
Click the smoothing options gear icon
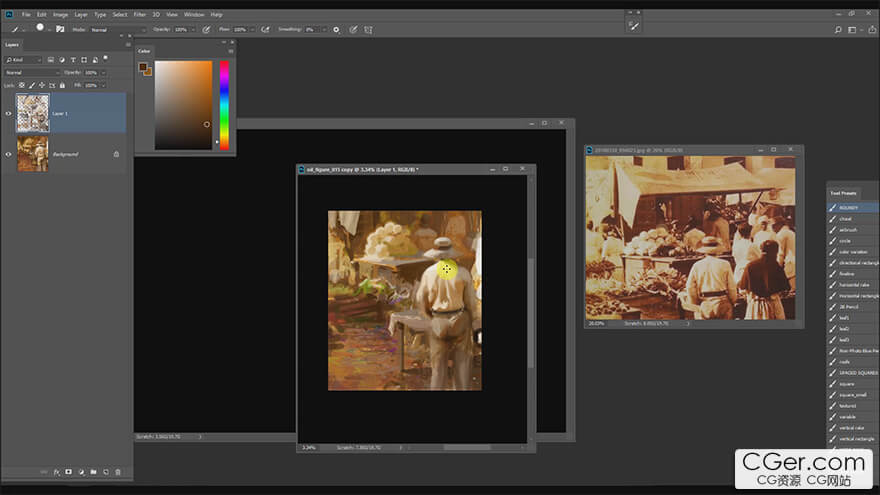(x=336, y=30)
